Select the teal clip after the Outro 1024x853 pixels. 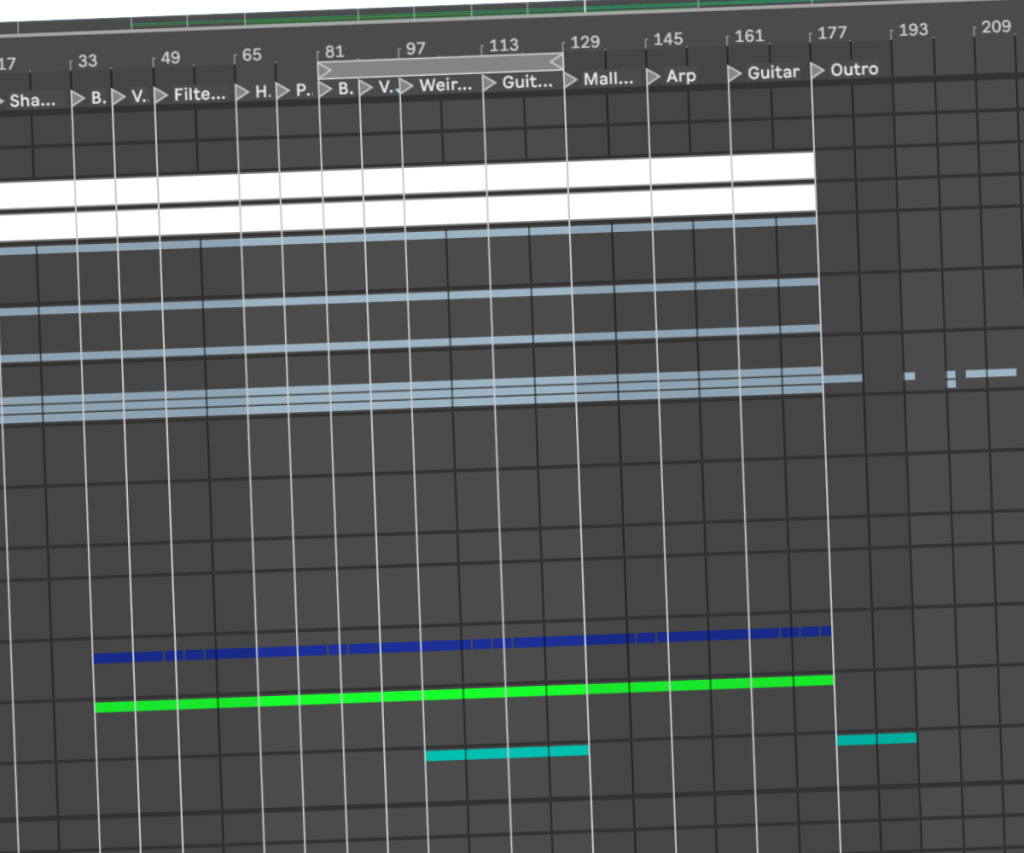[876, 739]
